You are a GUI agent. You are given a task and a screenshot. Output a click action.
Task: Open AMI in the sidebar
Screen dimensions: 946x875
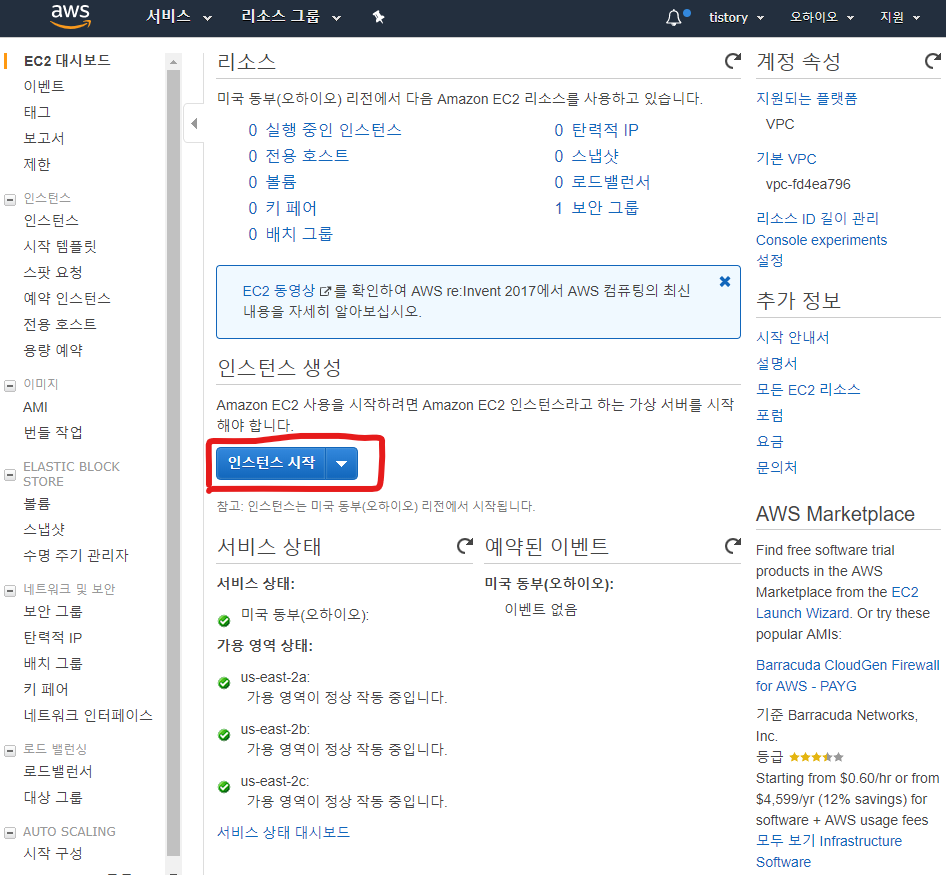coord(35,407)
